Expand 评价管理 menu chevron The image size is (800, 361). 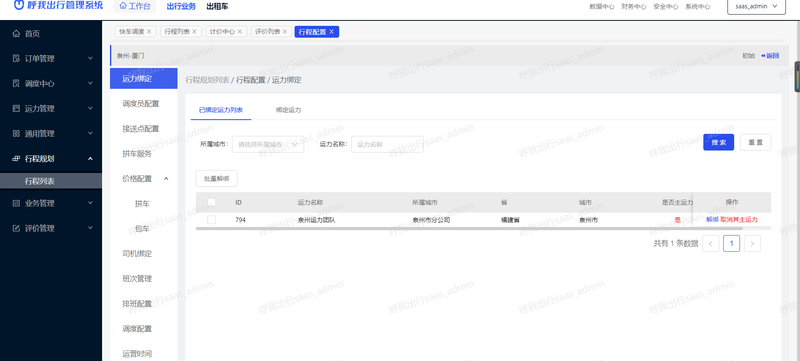[90, 228]
